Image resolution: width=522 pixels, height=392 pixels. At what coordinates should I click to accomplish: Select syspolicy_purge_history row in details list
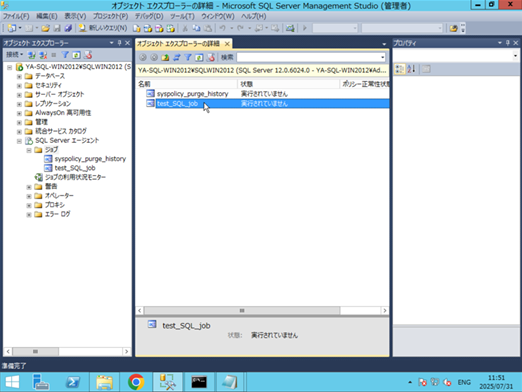click(262, 94)
